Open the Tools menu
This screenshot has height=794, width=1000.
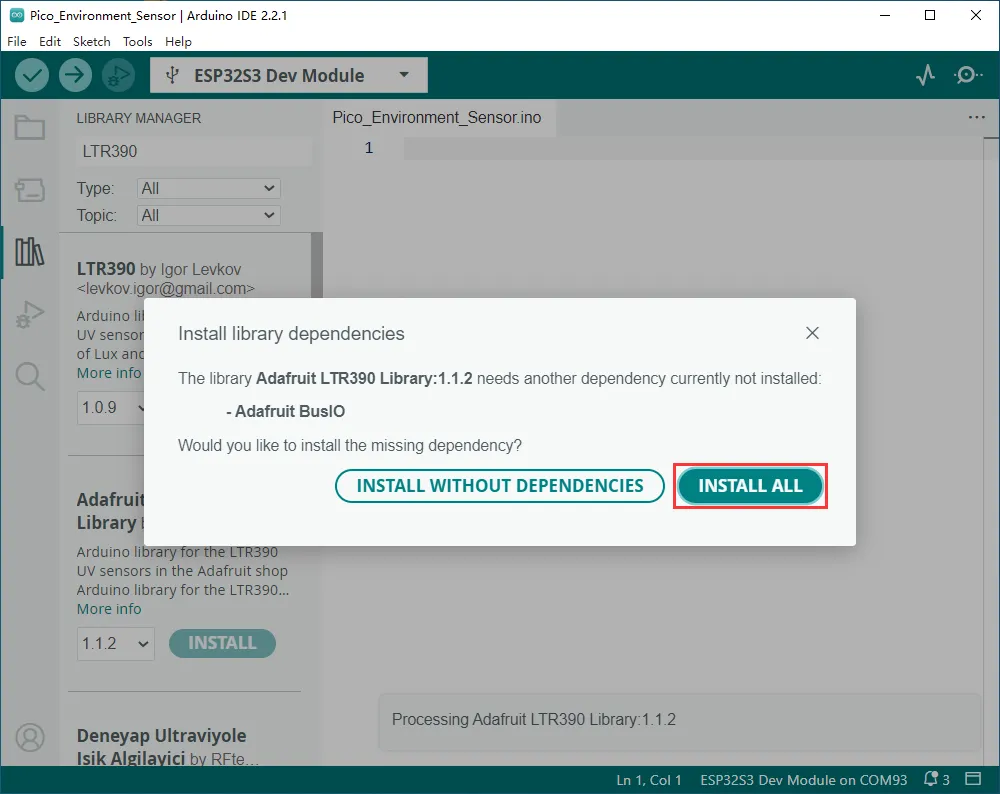coord(138,41)
